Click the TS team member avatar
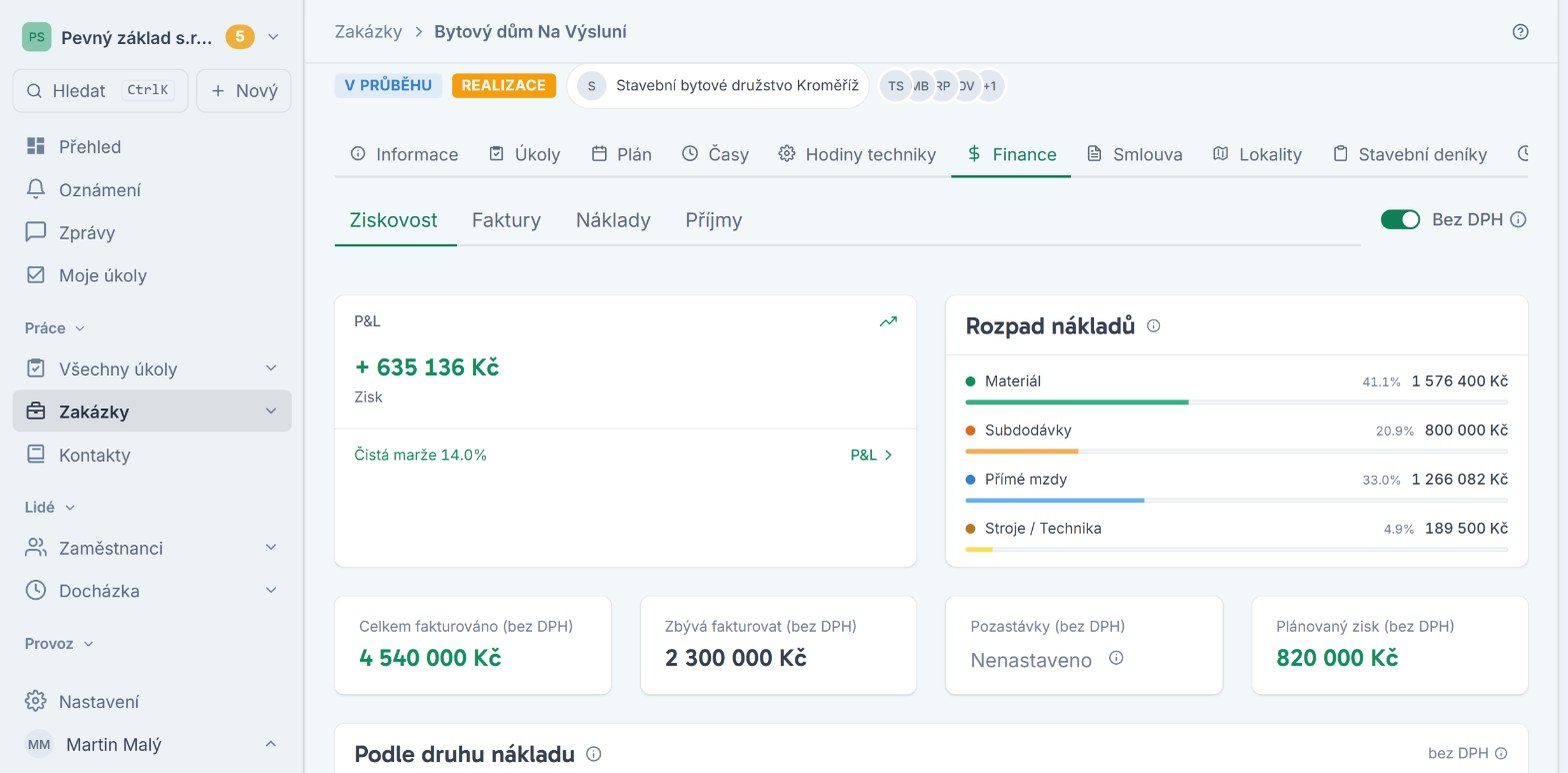Screen dimensions: 1568x773 [x=895, y=86]
